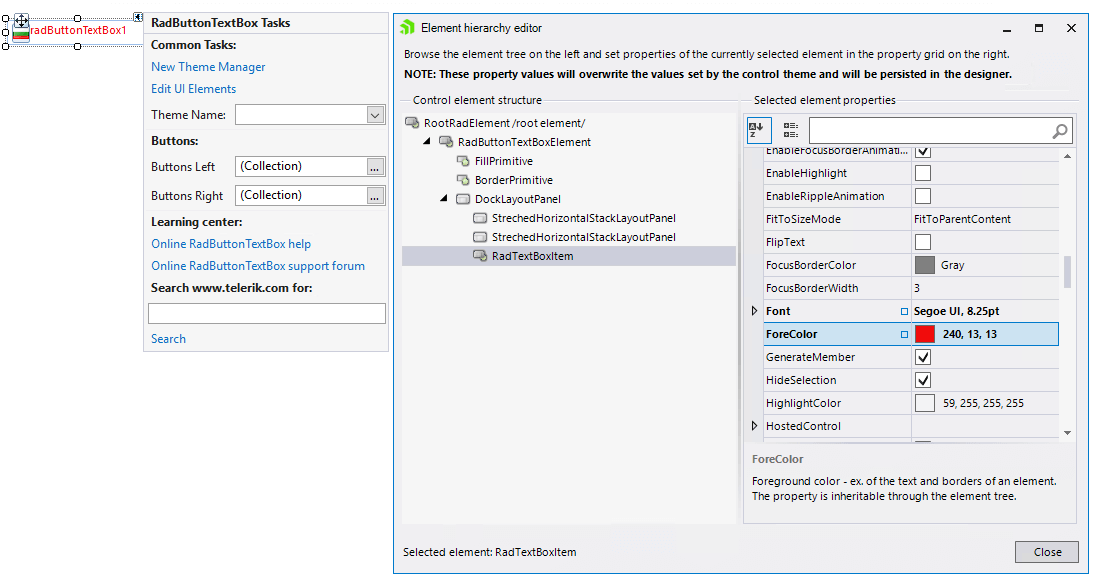Click the Segoe UI, 8.25pt font value
Image resolution: width=1096 pixels, height=582 pixels.
(956, 312)
